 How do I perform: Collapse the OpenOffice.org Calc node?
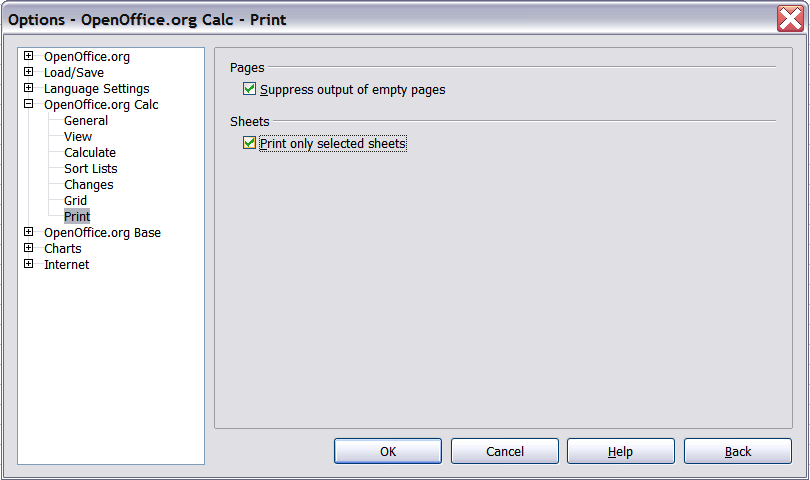[29, 105]
